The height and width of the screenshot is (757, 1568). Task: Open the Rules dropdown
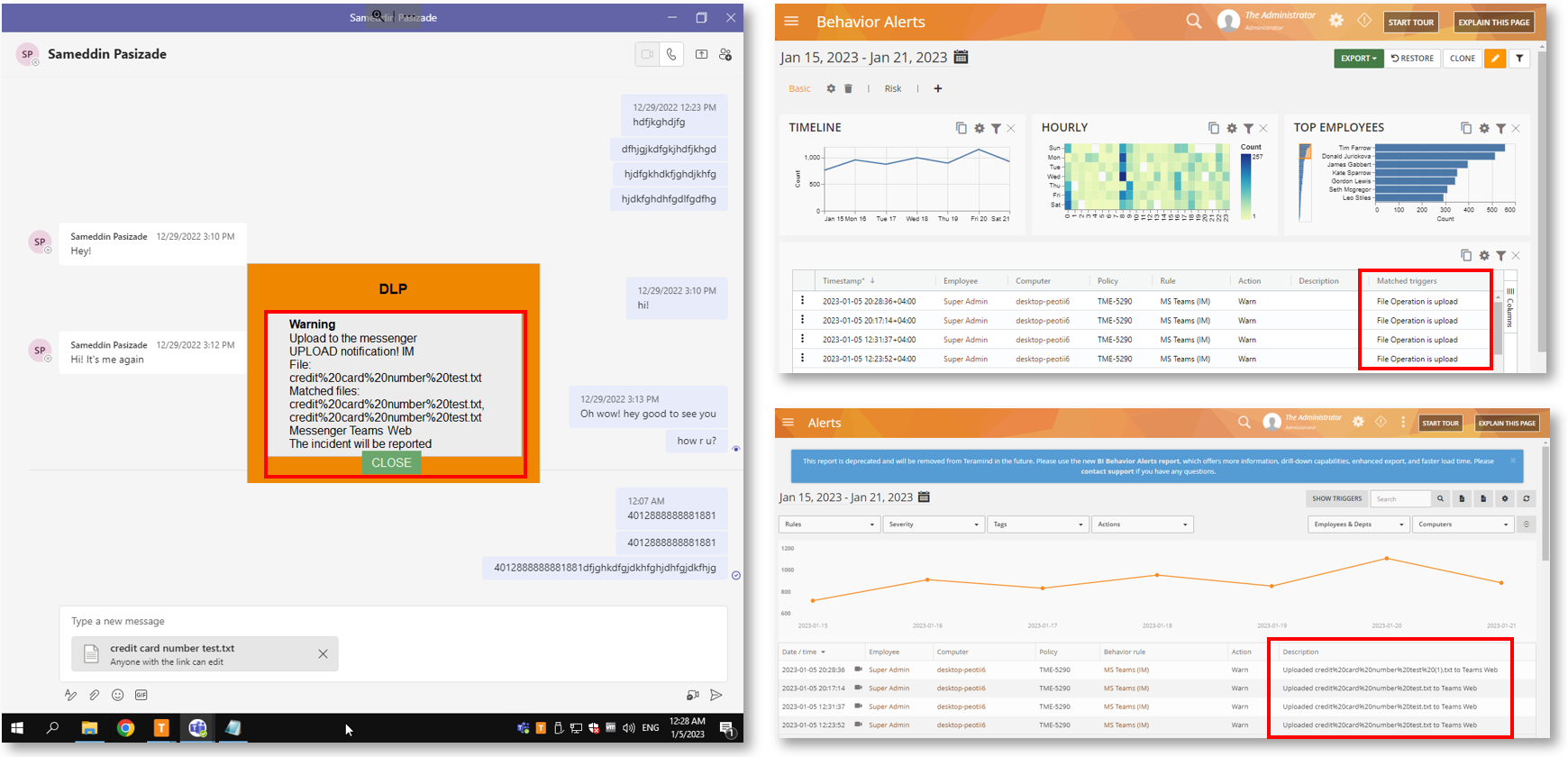(x=828, y=524)
